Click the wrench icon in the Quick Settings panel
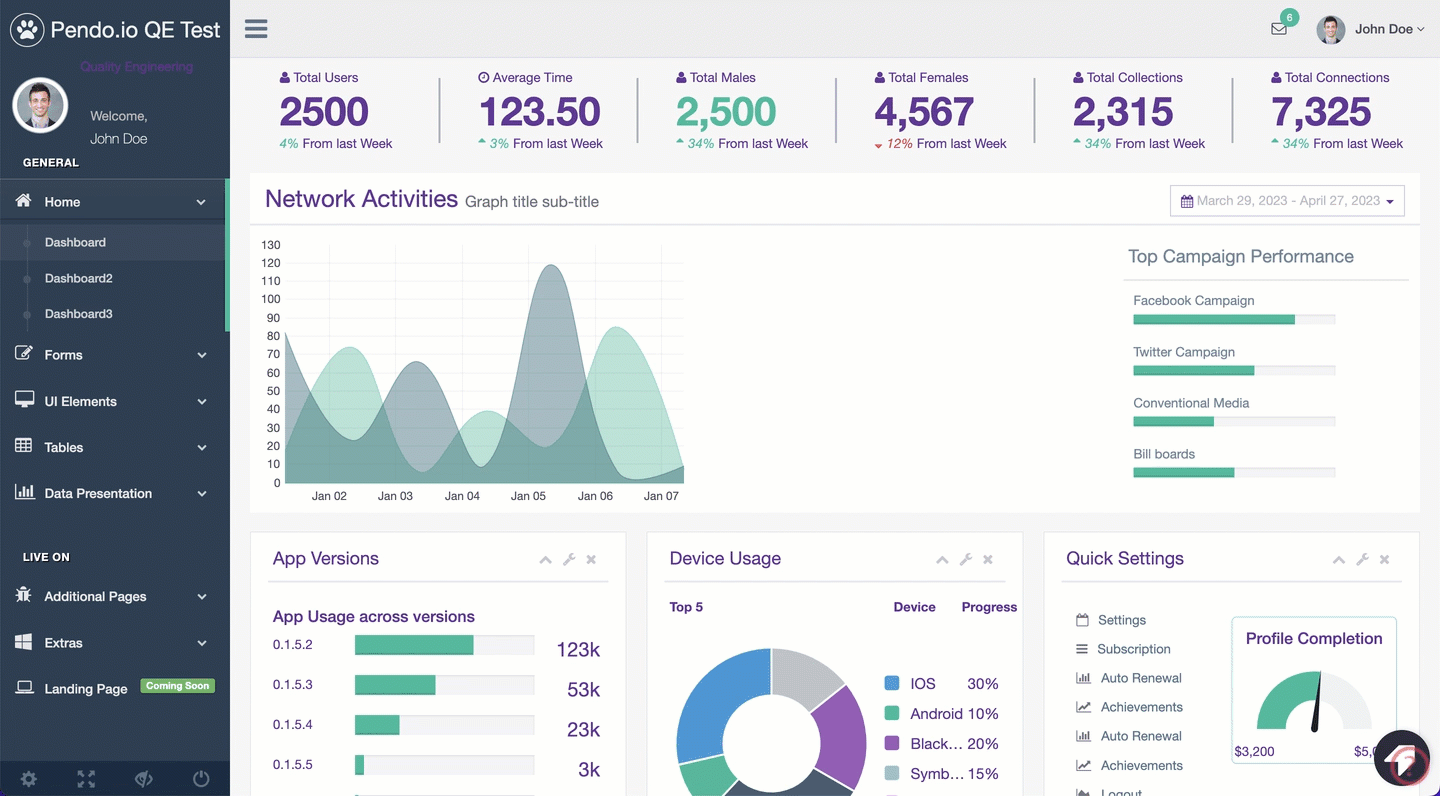 (x=1362, y=560)
